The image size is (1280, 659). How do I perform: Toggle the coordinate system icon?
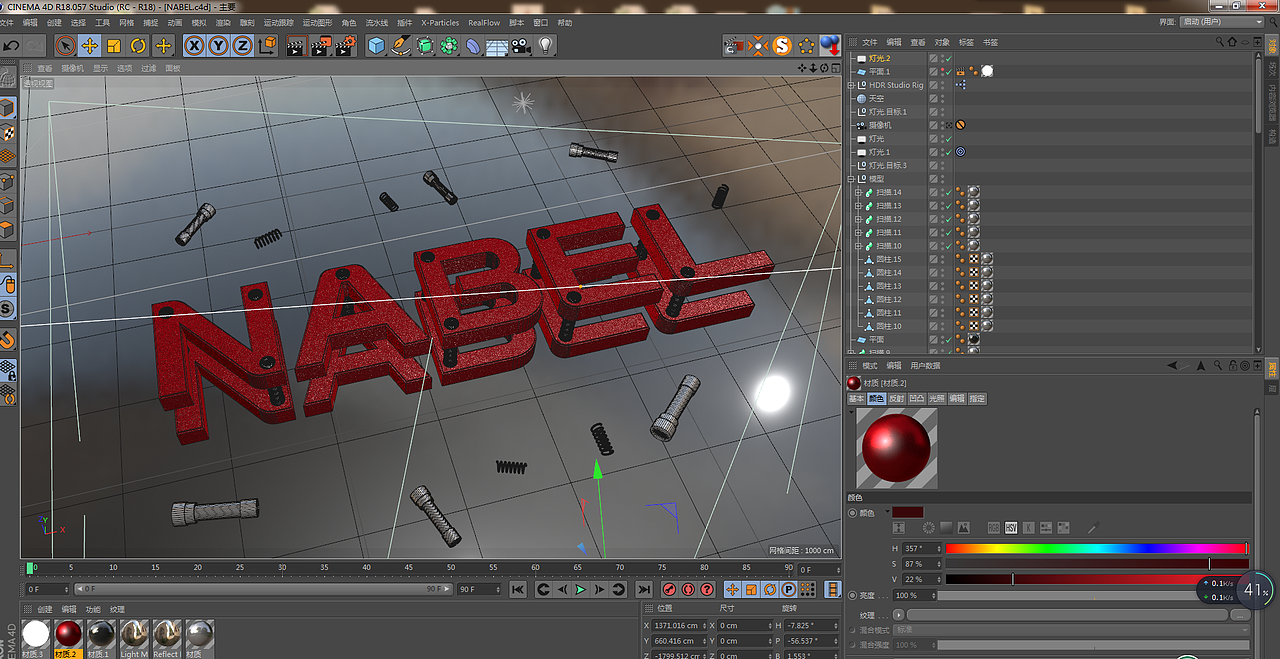coord(267,45)
